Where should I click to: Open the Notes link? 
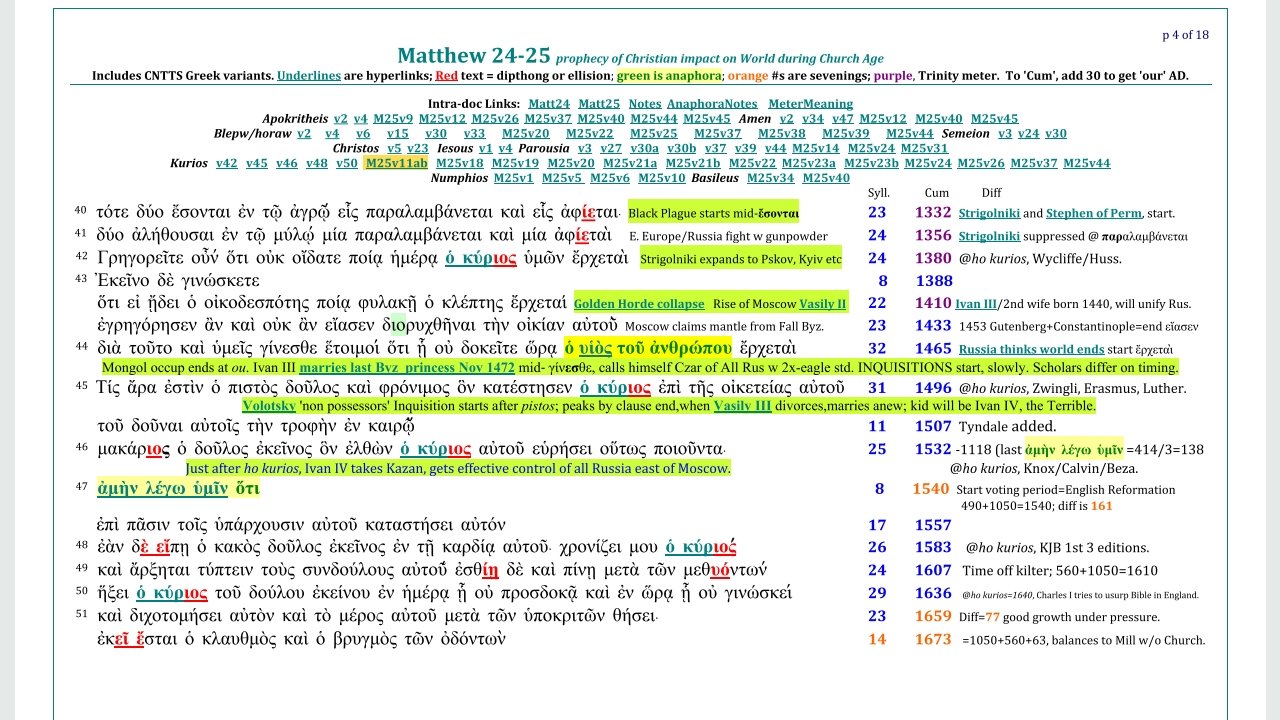(644, 104)
